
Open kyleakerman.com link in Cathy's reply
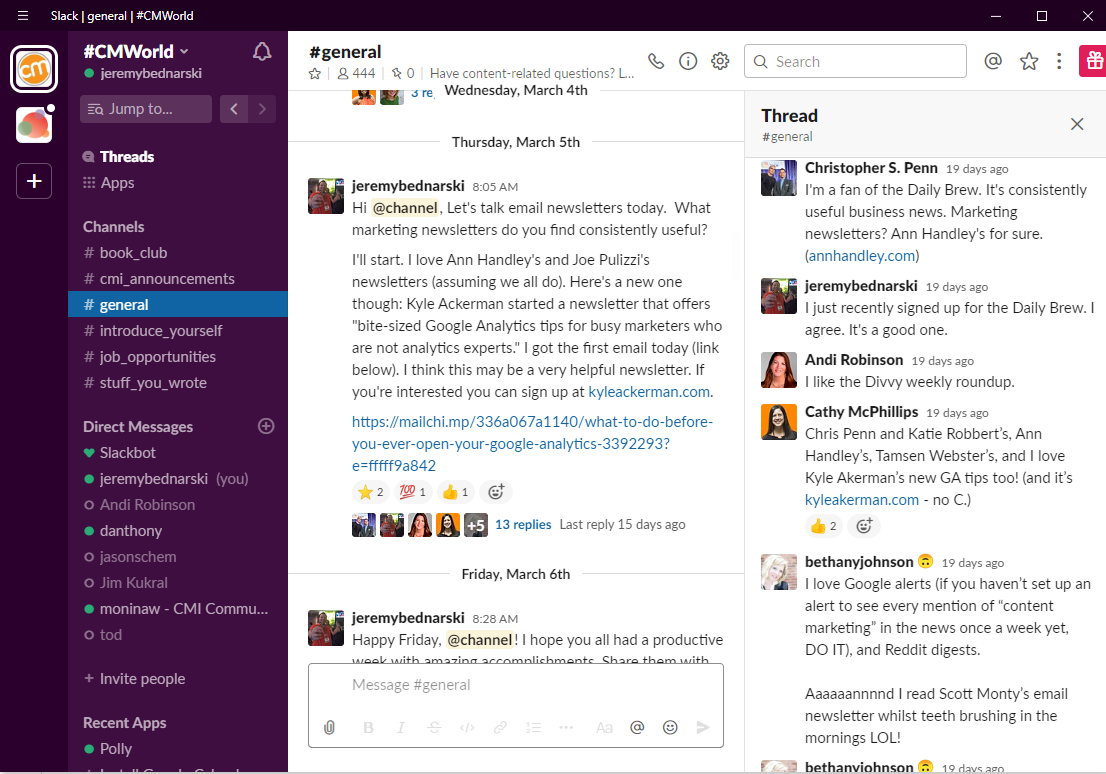[862, 500]
